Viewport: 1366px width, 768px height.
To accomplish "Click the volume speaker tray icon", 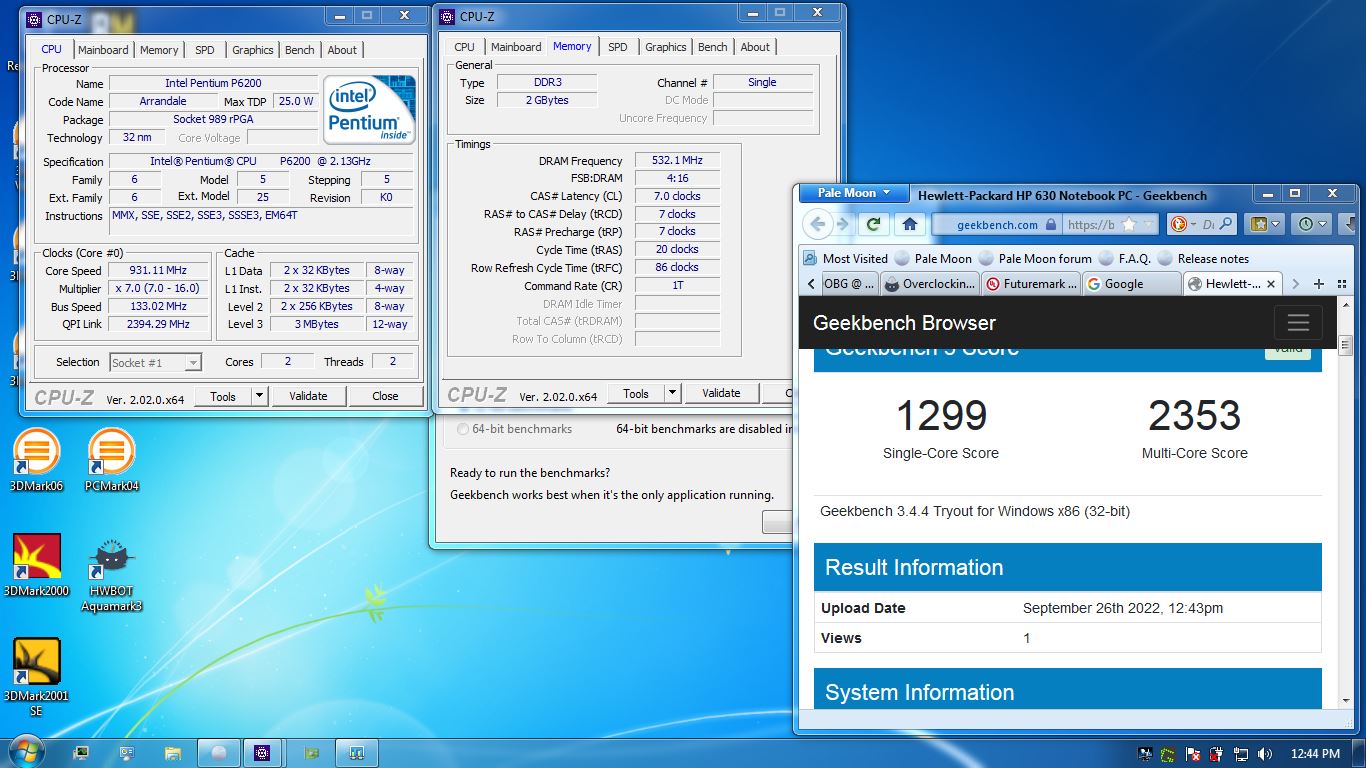I will pos(1265,753).
